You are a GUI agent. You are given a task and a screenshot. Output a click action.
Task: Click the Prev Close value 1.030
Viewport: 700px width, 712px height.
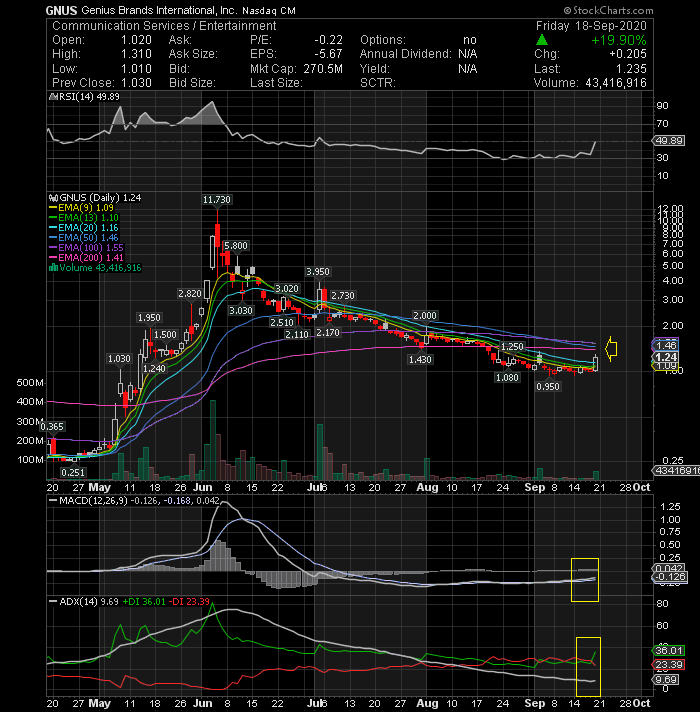coord(136,83)
